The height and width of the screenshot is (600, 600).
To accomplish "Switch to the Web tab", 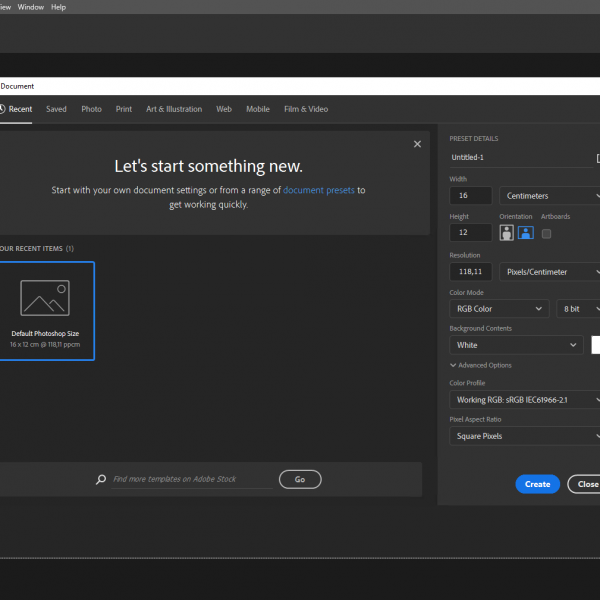I will (x=224, y=109).
